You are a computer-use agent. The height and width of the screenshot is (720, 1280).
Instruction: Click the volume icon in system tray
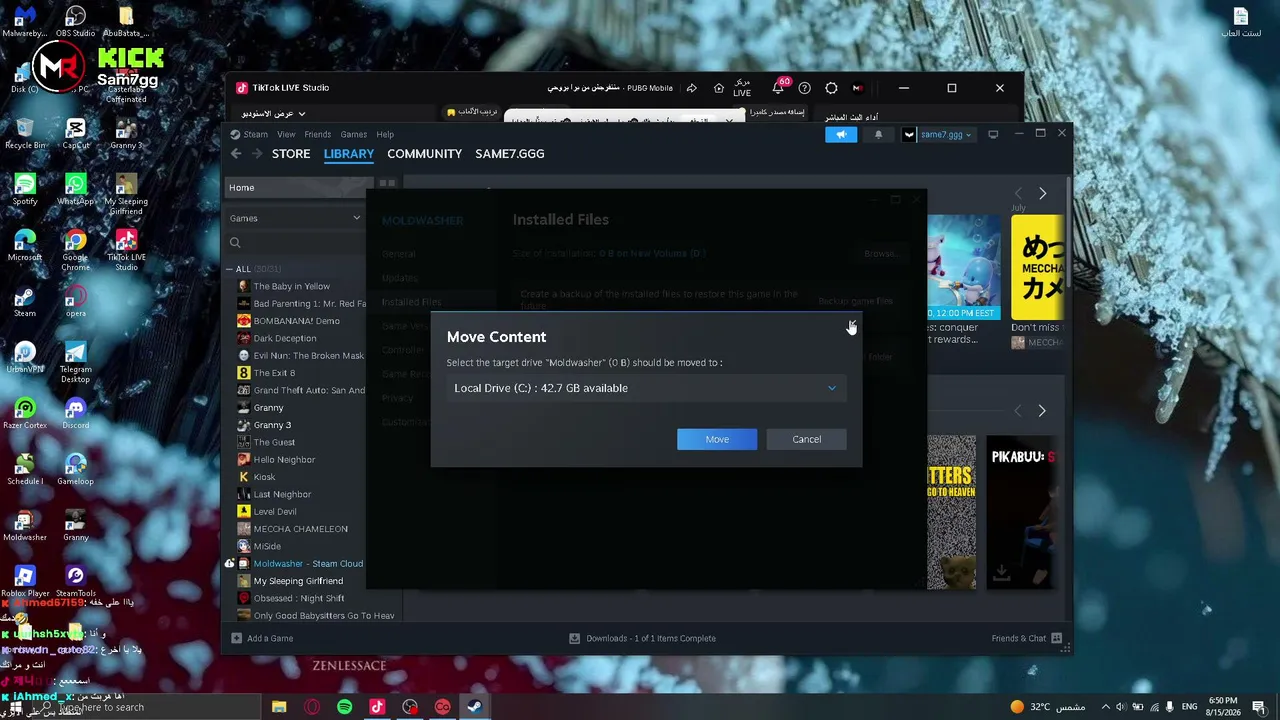point(1121,707)
